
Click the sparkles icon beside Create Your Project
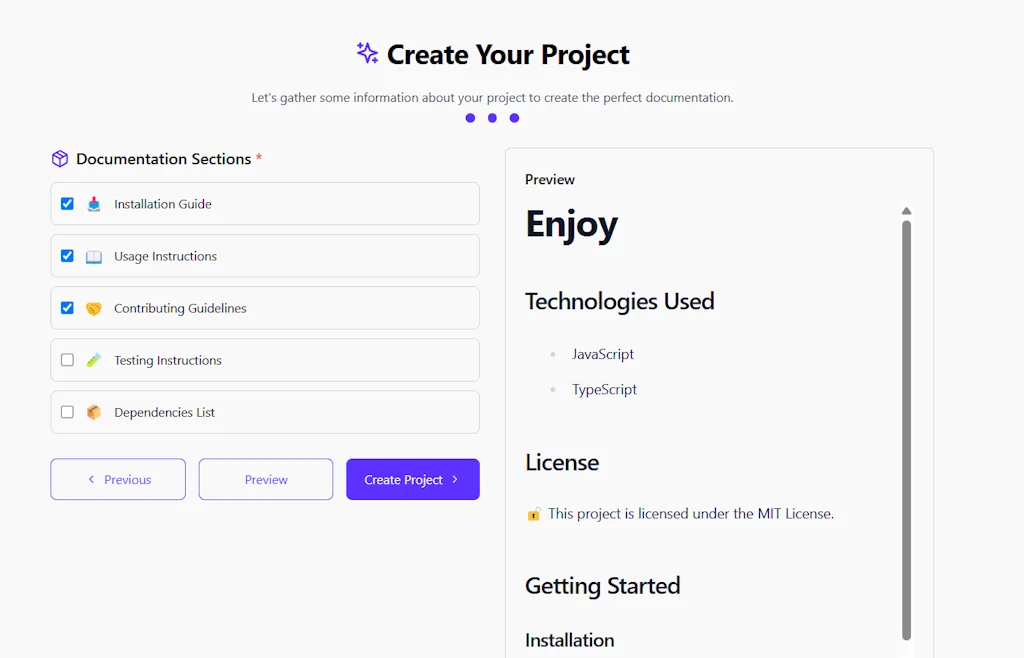click(x=367, y=54)
